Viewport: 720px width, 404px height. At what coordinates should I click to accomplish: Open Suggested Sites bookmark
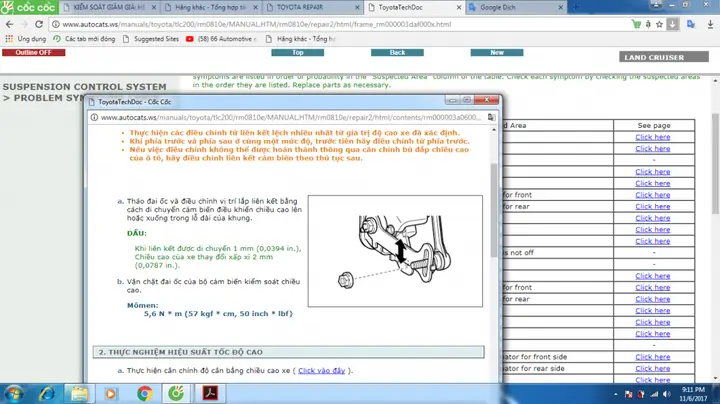click(x=151, y=39)
